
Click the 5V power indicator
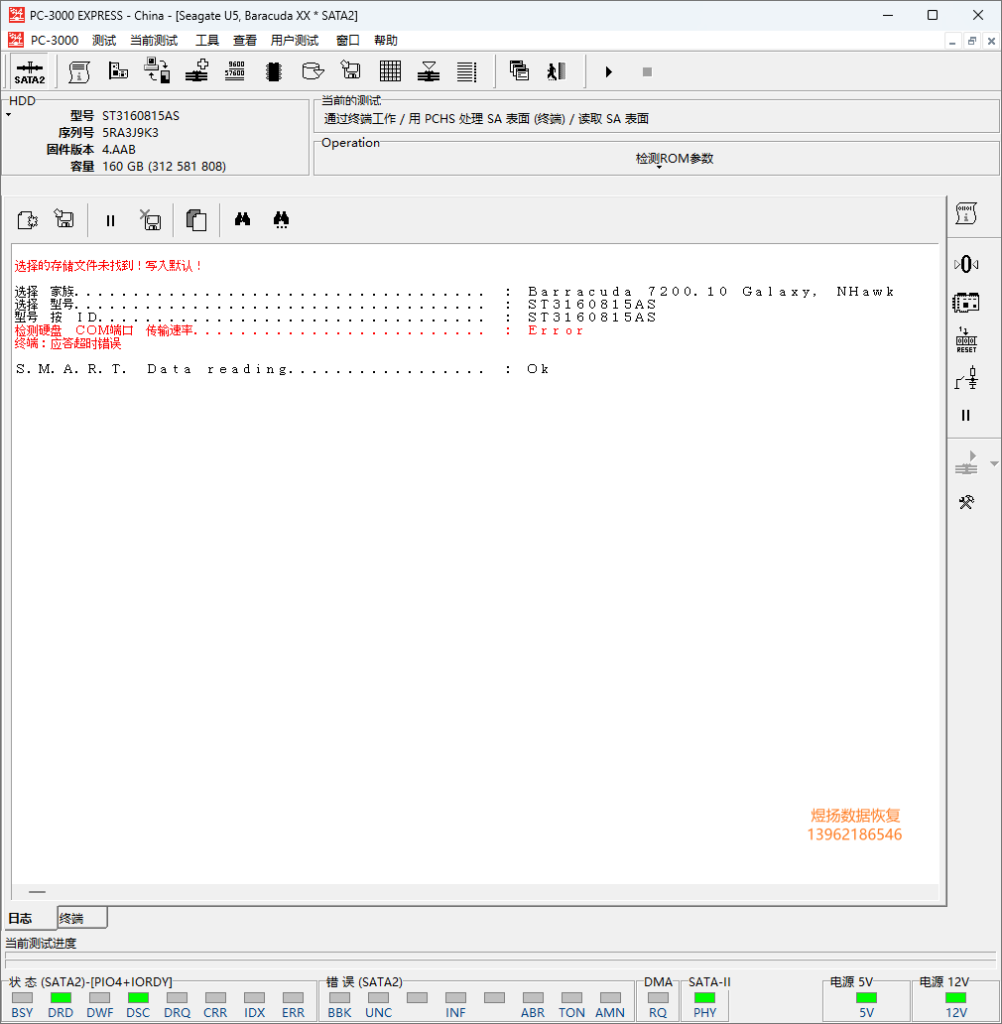pos(866,998)
